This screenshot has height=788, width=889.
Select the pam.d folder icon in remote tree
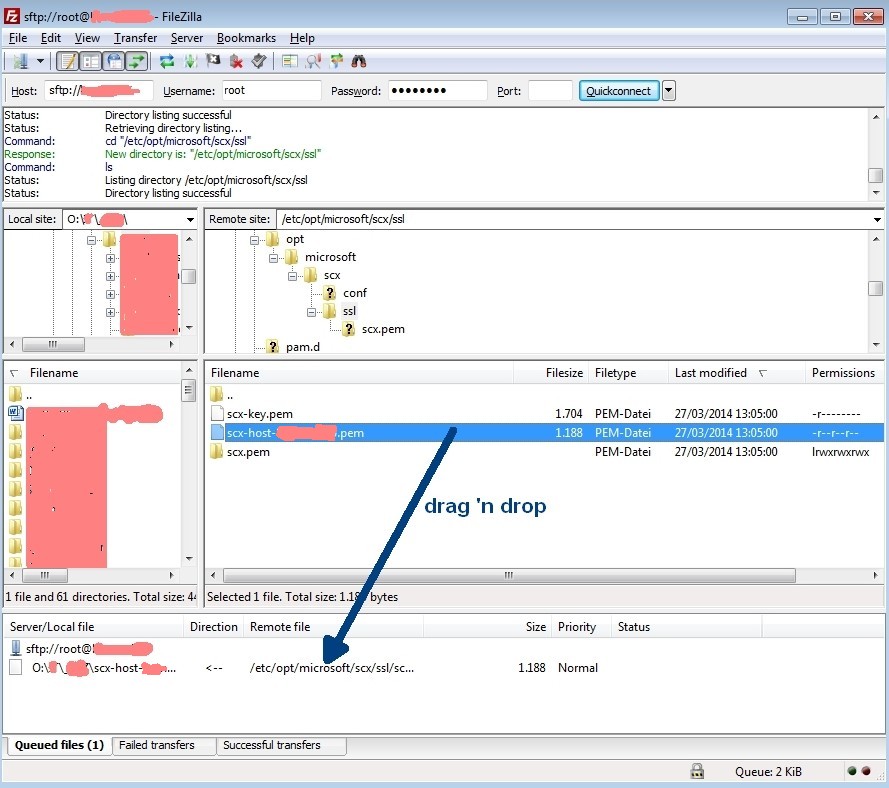point(273,346)
